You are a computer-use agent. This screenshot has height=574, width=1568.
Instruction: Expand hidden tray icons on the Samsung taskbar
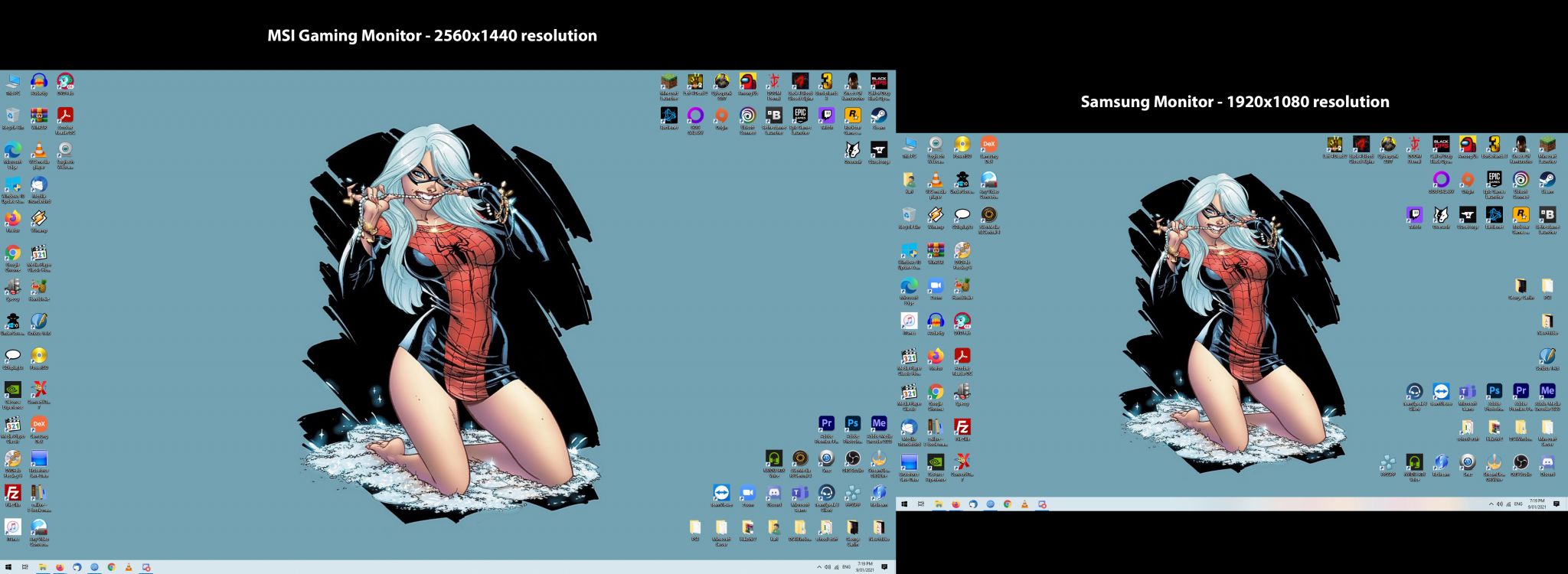point(1491,504)
